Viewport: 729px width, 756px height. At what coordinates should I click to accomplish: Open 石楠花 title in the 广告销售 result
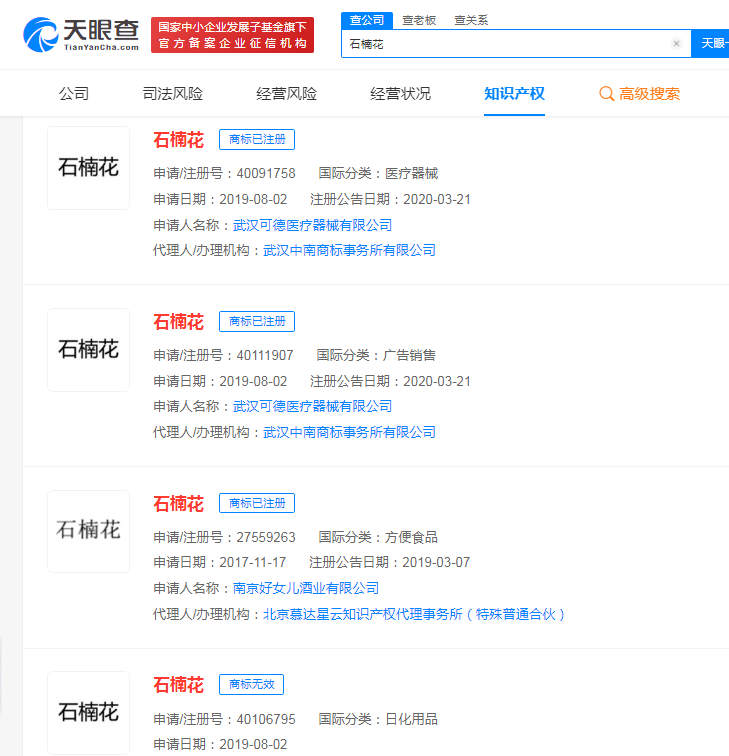pos(178,322)
